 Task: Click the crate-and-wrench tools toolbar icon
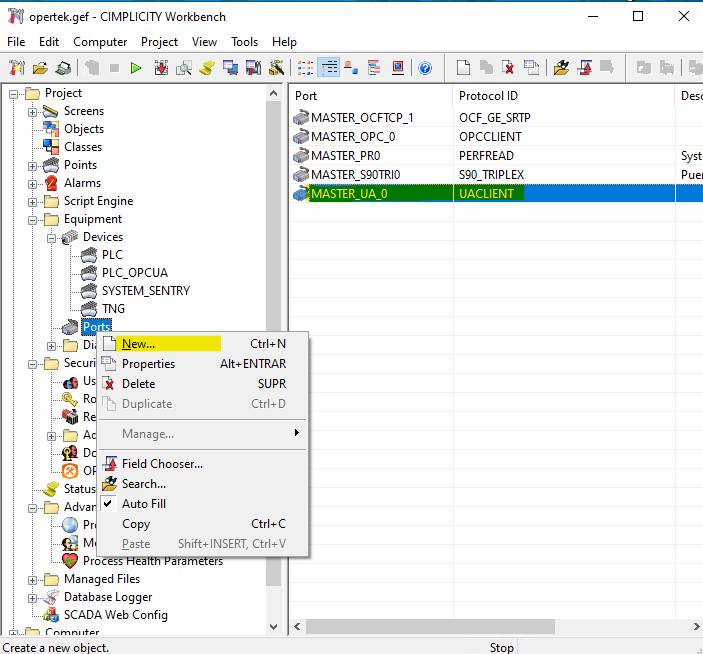click(x=277, y=68)
